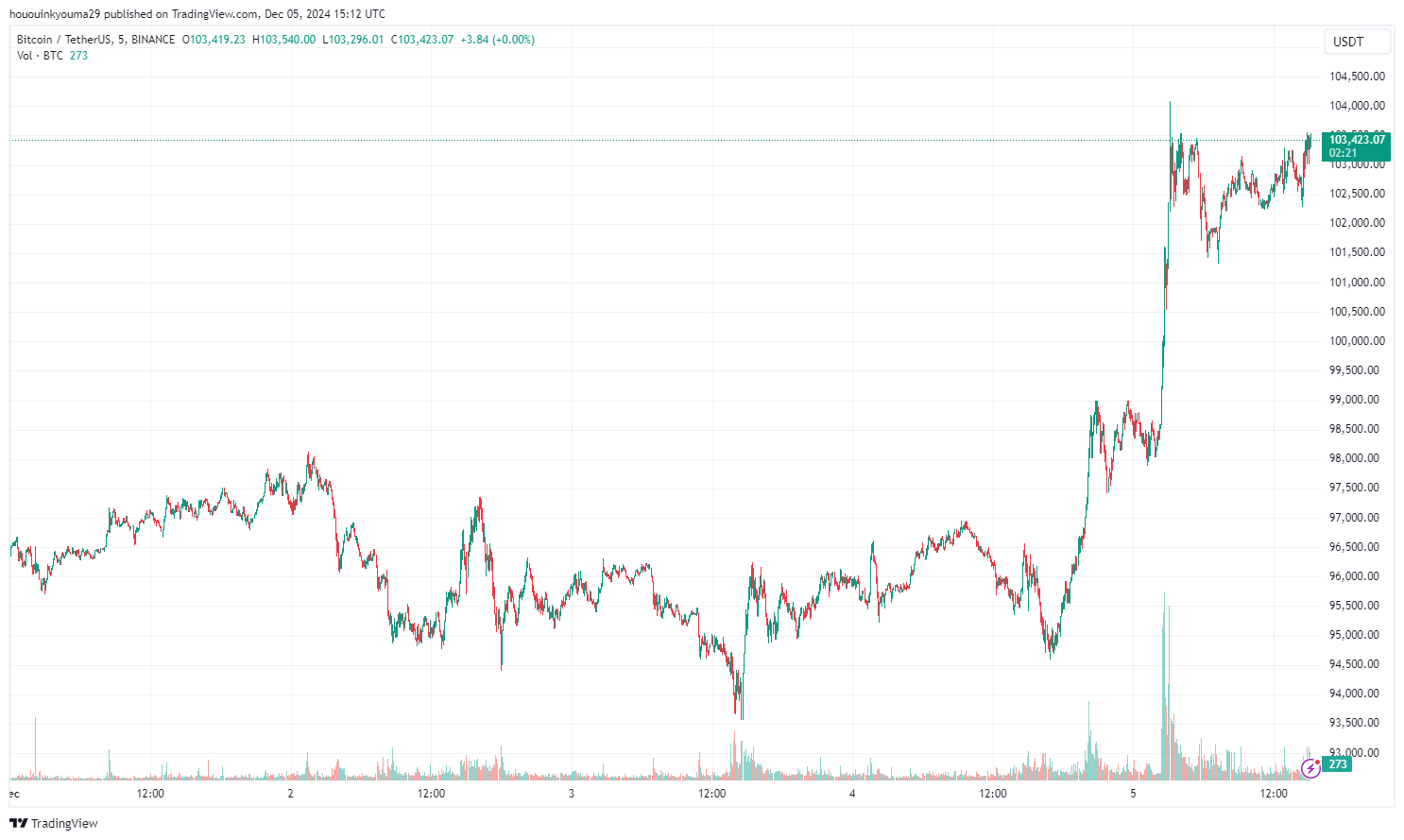
Task: Click the BINANCE exchange label in title
Action: 153,40
